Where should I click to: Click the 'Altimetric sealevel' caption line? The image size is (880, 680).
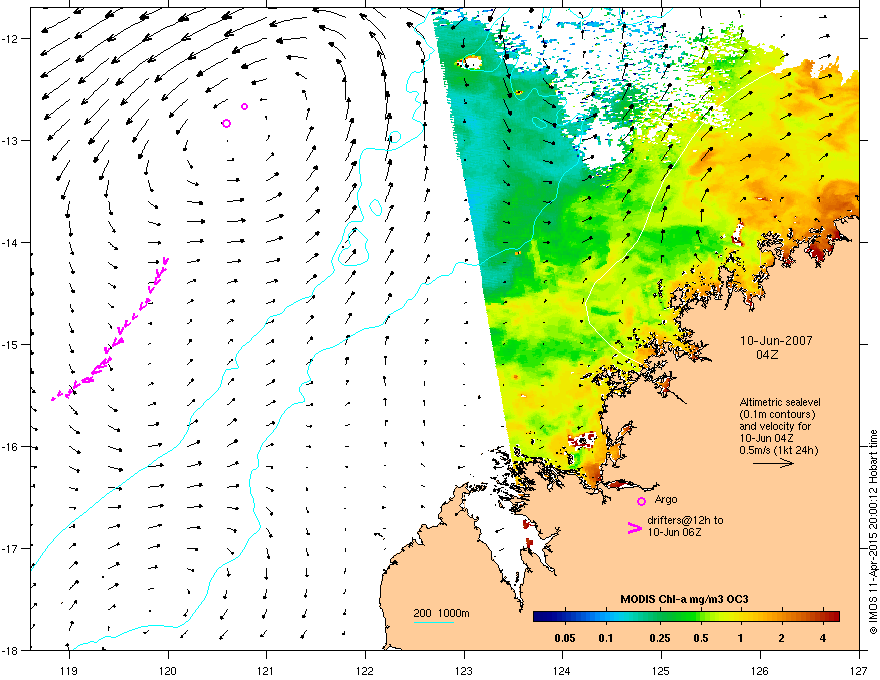coord(780,402)
